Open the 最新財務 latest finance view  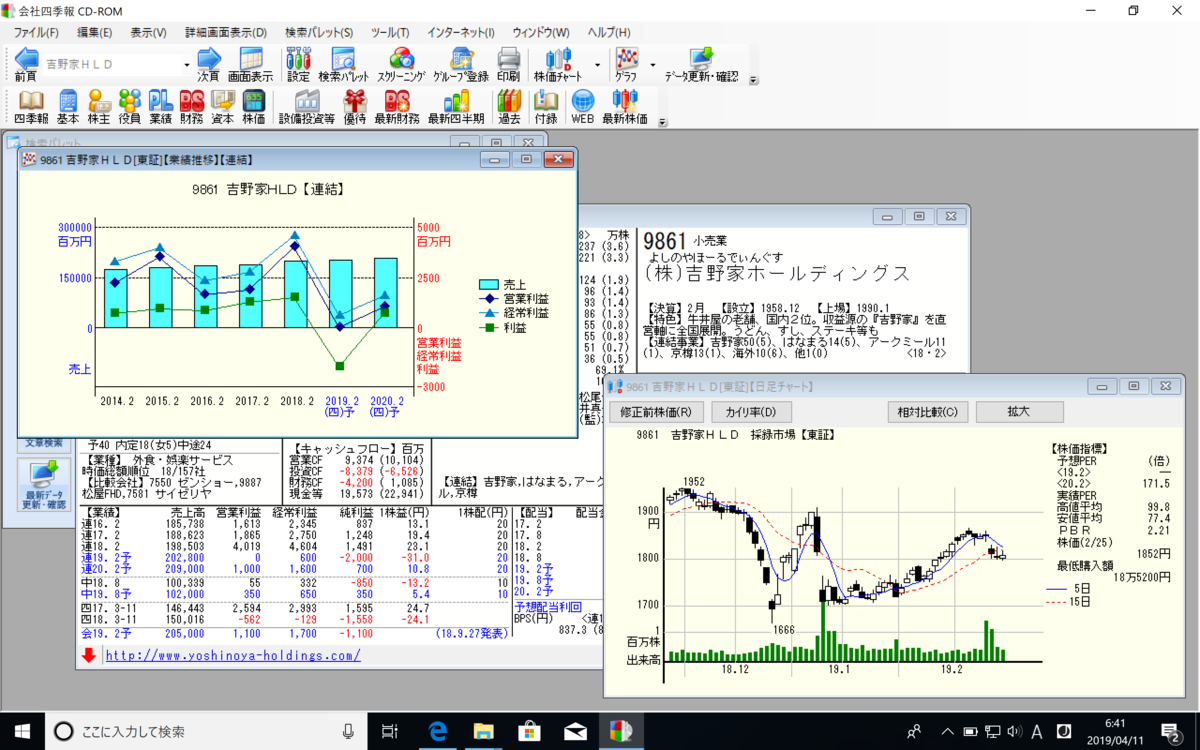397,106
